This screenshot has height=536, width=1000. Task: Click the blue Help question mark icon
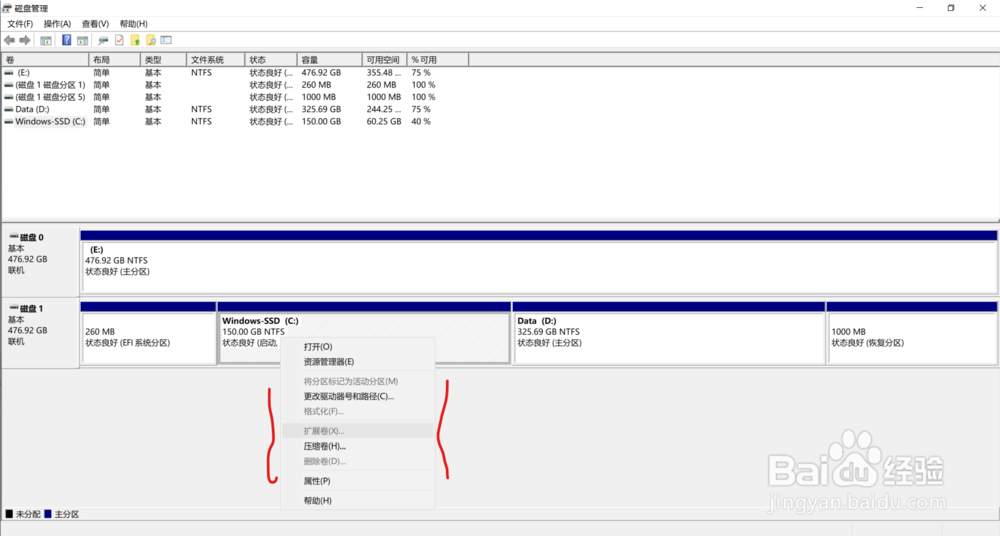pos(66,40)
